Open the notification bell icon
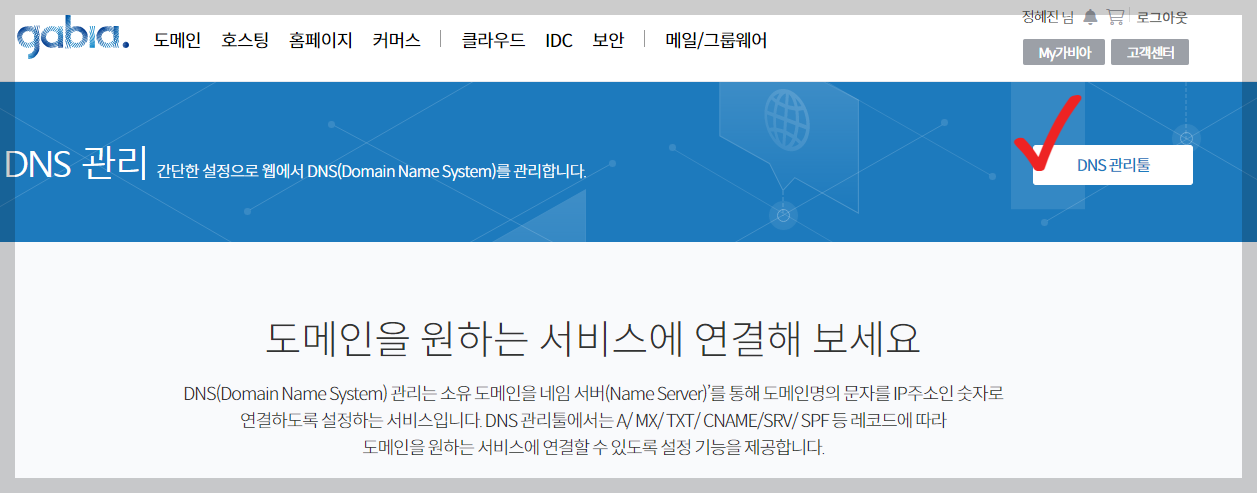The height and width of the screenshot is (493, 1257). (1090, 17)
